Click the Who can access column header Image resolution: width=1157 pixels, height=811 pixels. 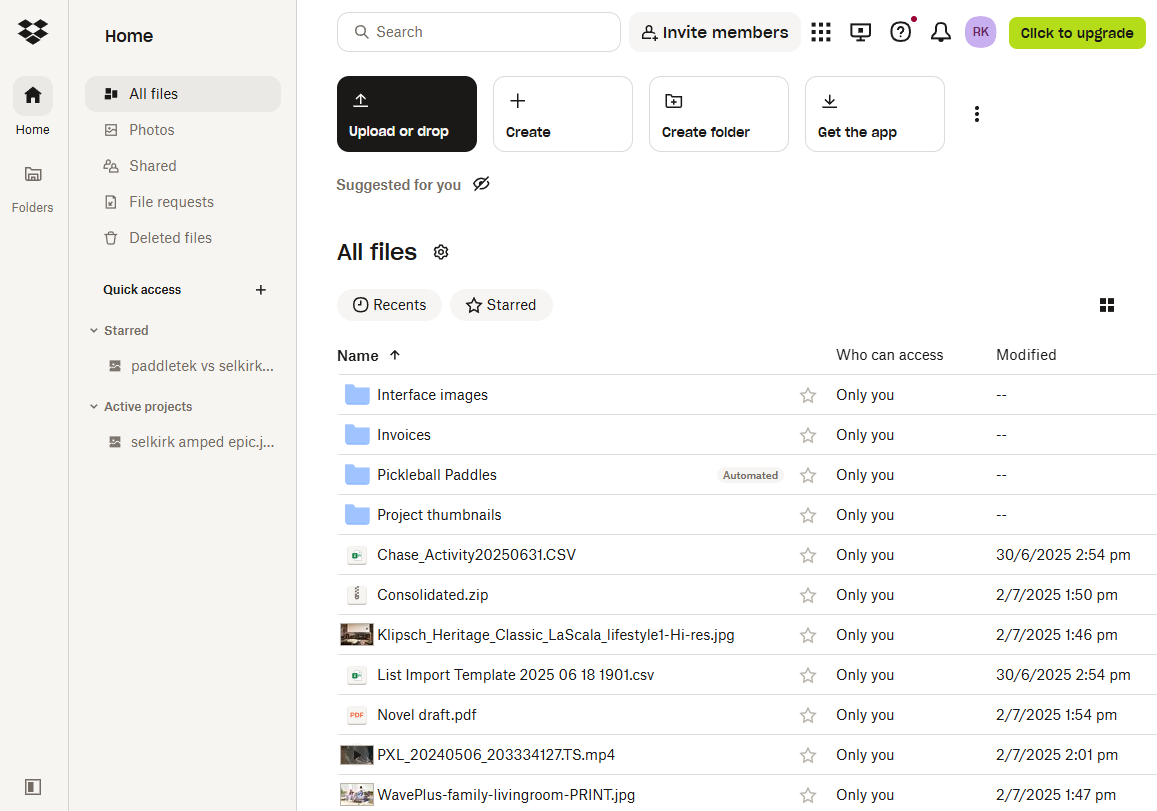[x=889, y=355]
